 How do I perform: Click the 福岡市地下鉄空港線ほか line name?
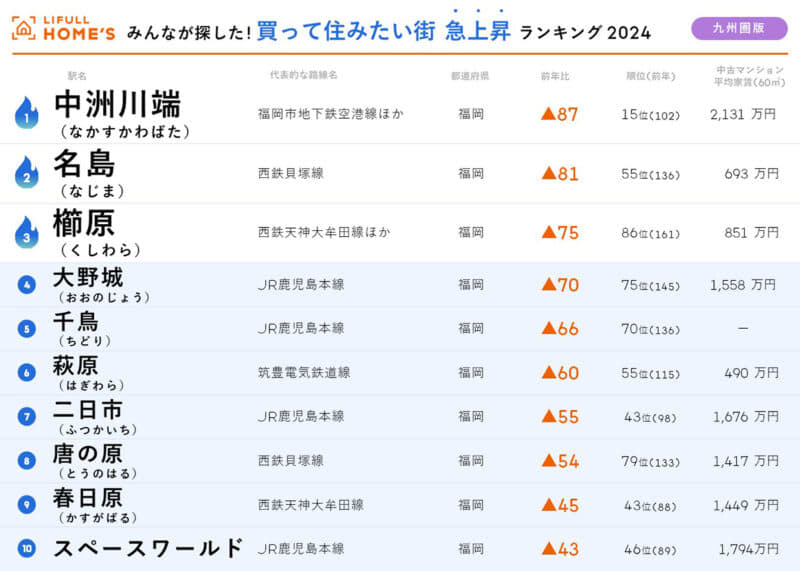tap(331, 114)
